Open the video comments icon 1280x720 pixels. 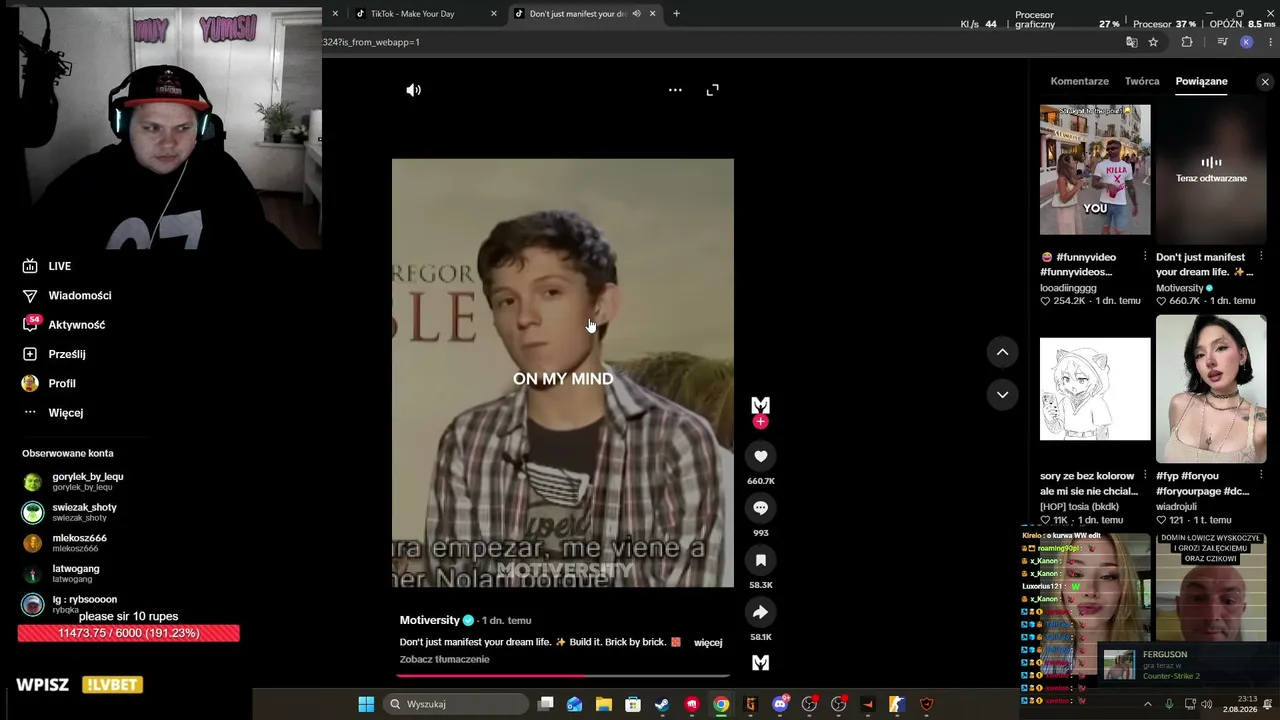point(760,508)
